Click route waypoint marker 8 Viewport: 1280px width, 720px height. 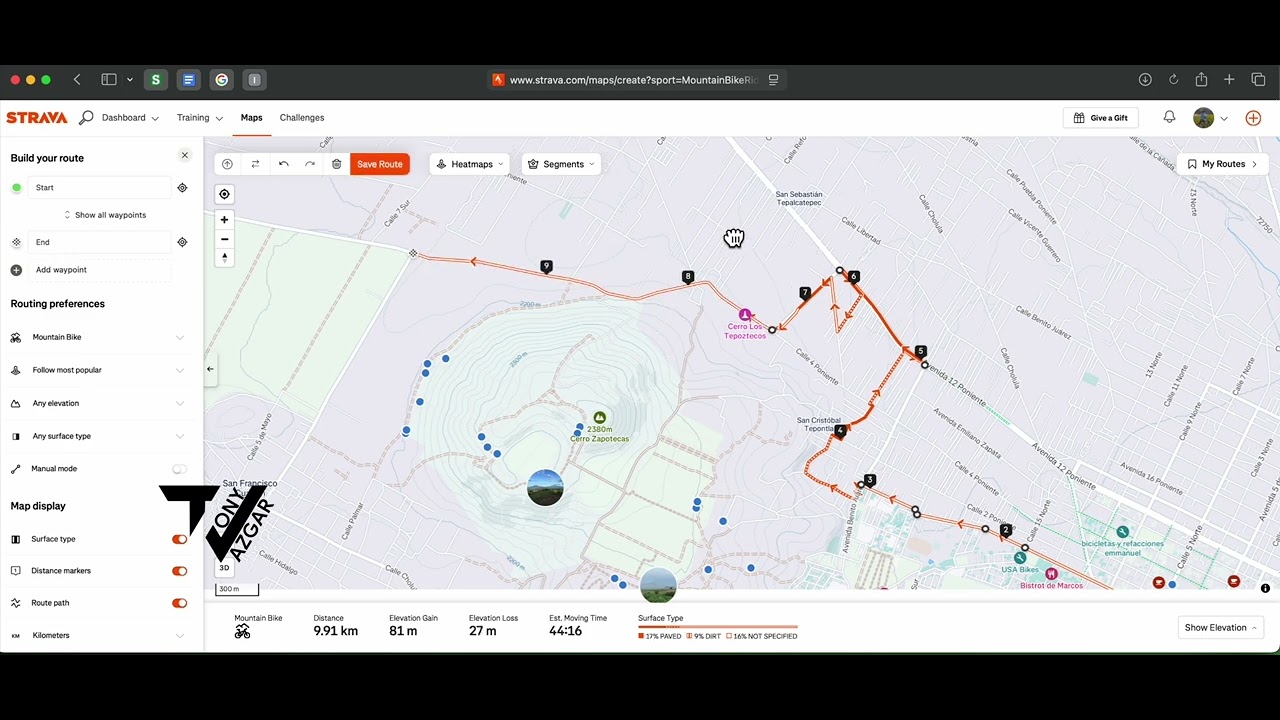[687, 276]
